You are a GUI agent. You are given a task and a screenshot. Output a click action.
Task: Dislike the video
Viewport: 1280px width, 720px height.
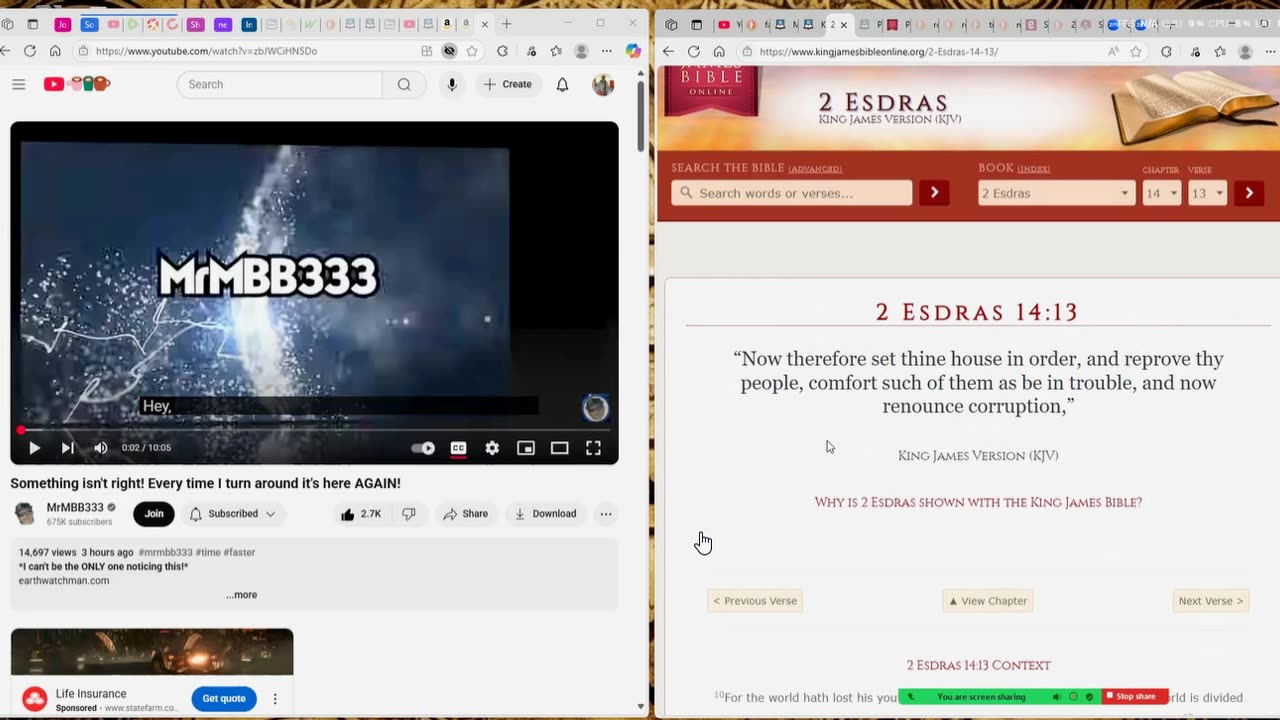408,514
